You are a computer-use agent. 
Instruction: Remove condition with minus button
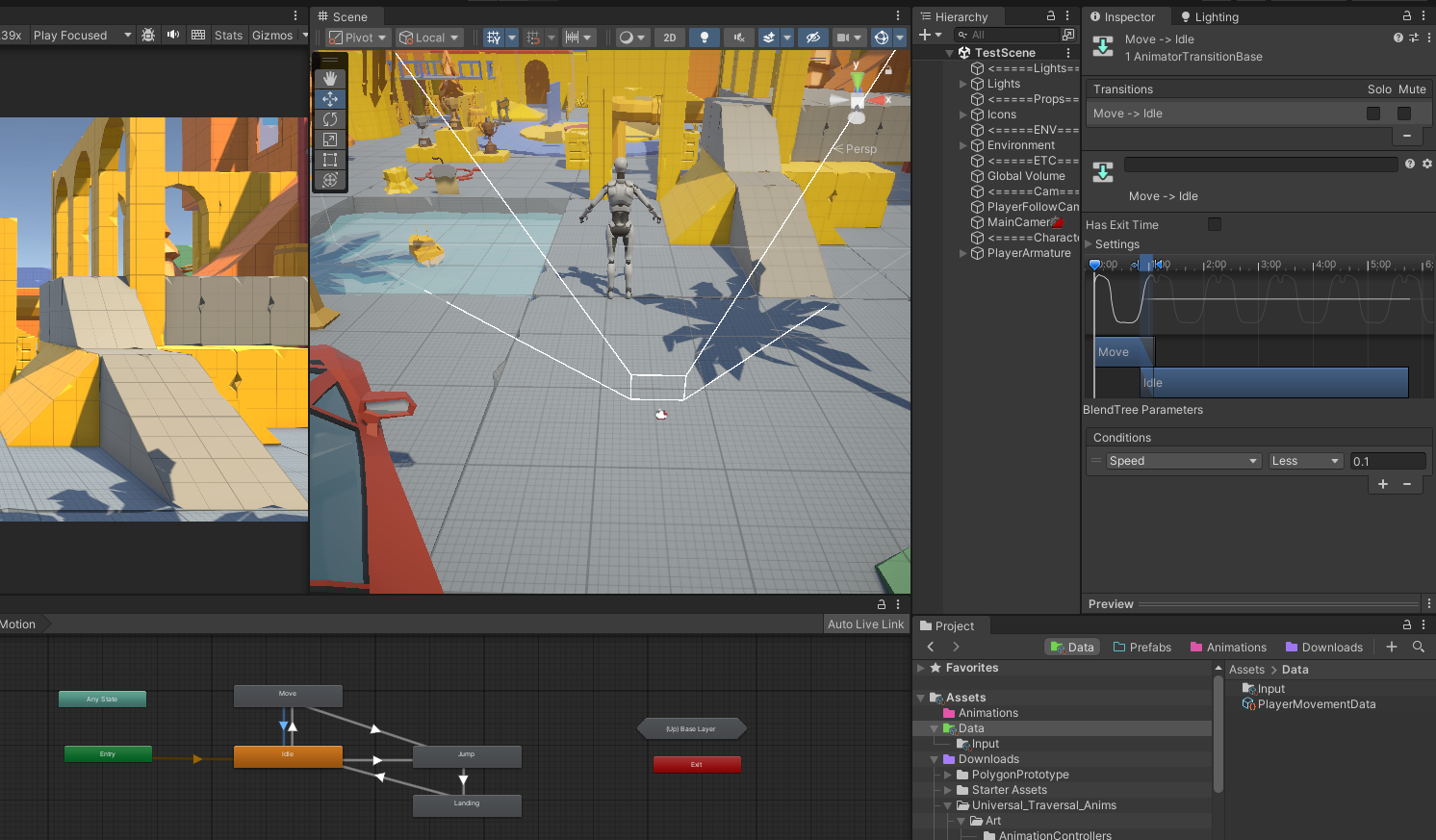tap(1407, 484)
